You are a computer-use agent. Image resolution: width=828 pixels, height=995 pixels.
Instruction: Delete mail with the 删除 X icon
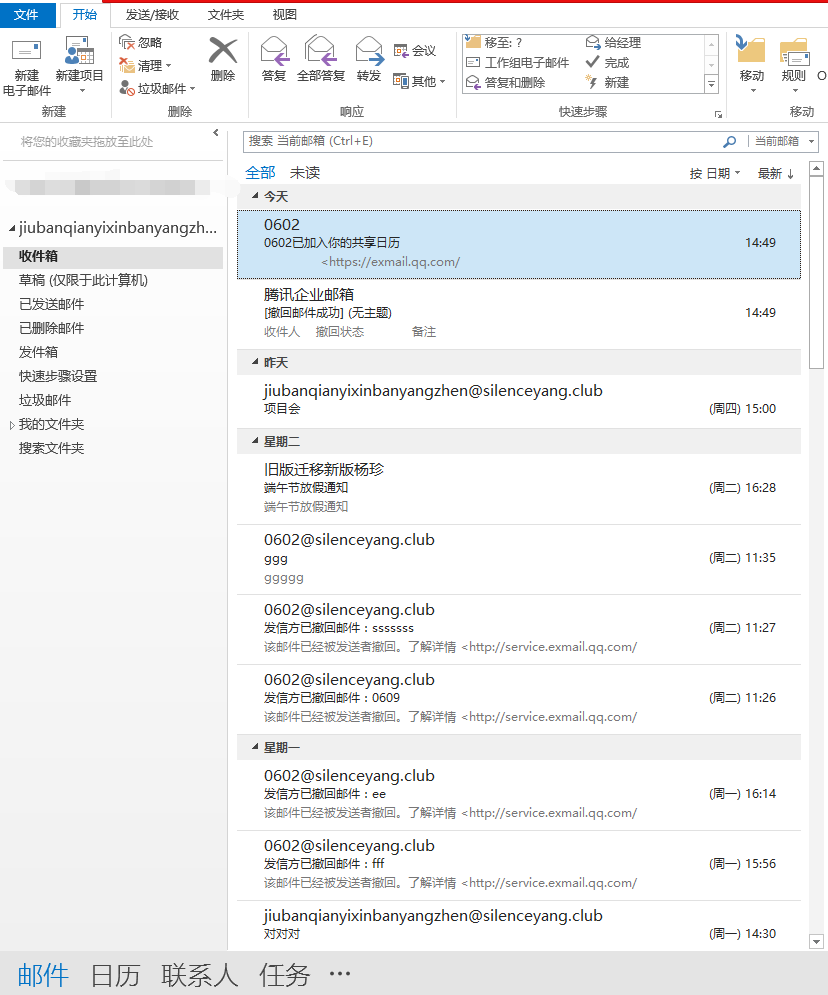point(223,50)
